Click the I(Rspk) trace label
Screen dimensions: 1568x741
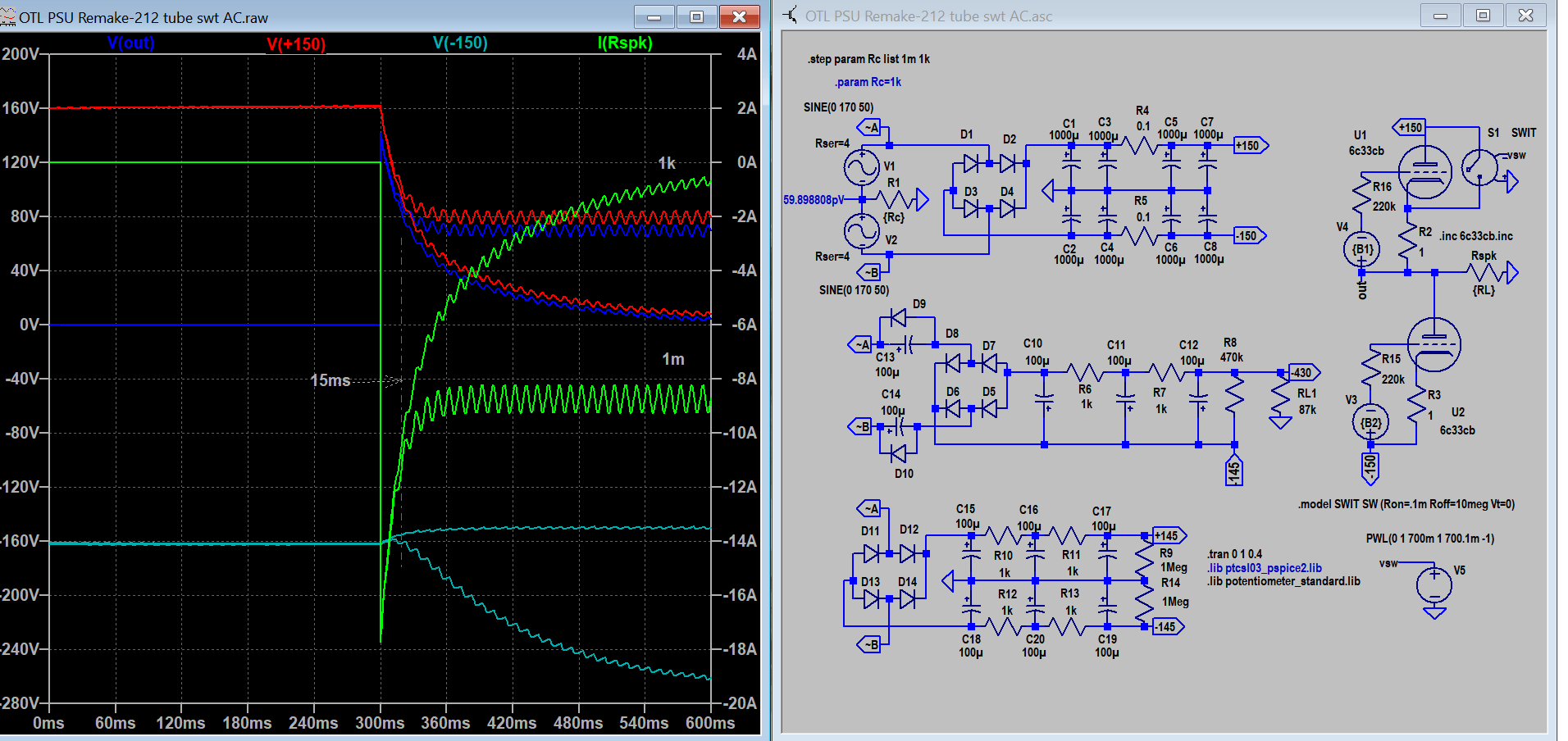(x=625, y=43)
